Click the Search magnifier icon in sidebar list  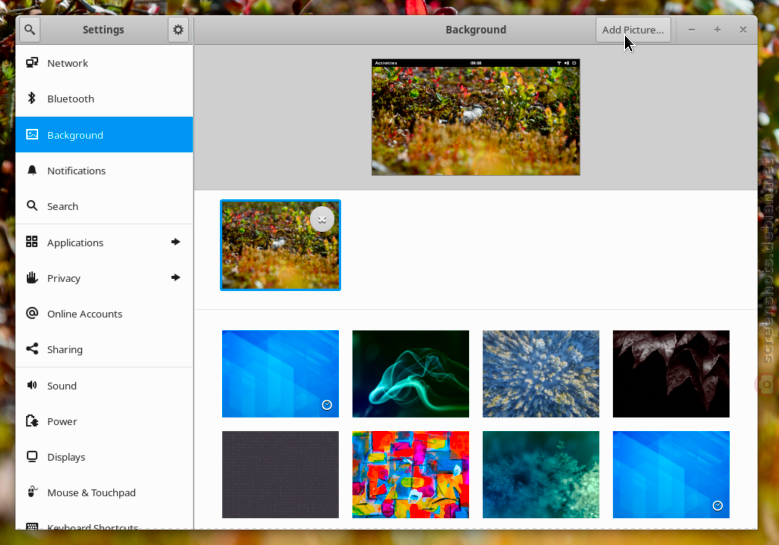point(32,206)
